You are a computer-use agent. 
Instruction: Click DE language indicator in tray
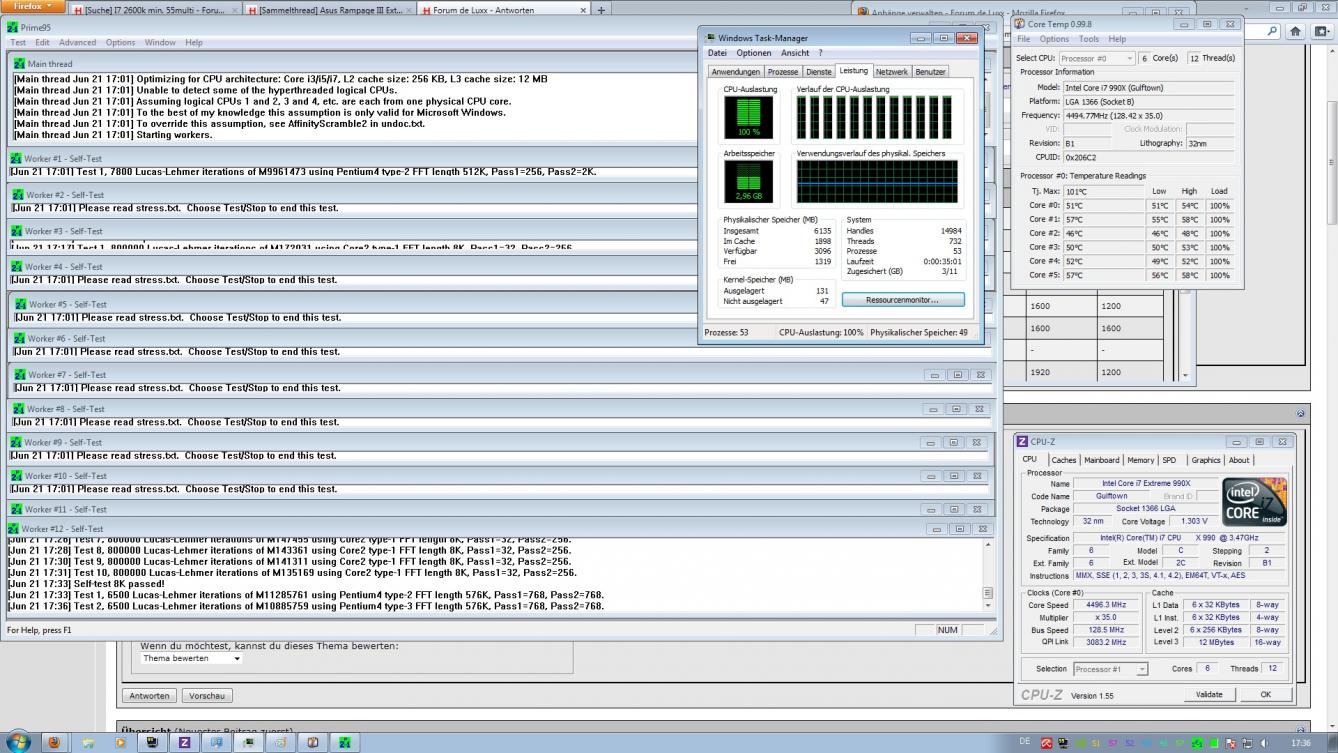[1024, 741]
